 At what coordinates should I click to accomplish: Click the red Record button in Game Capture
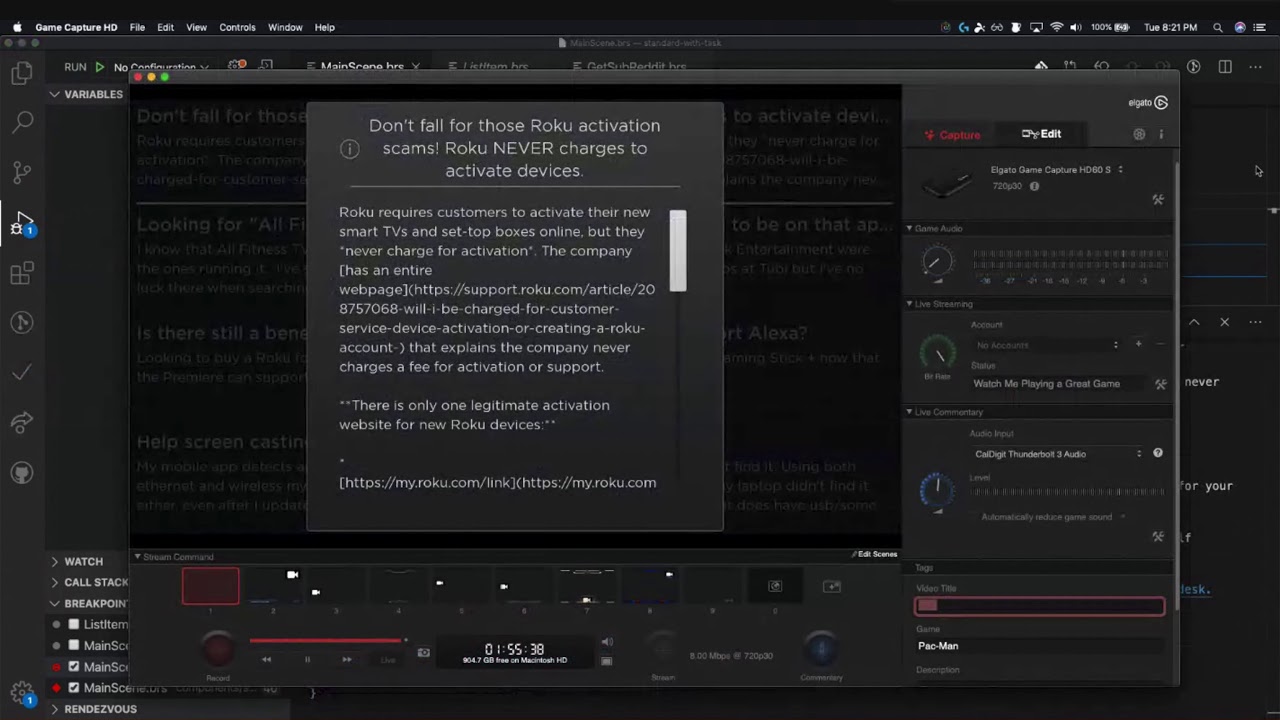click(x=218, y=650)
